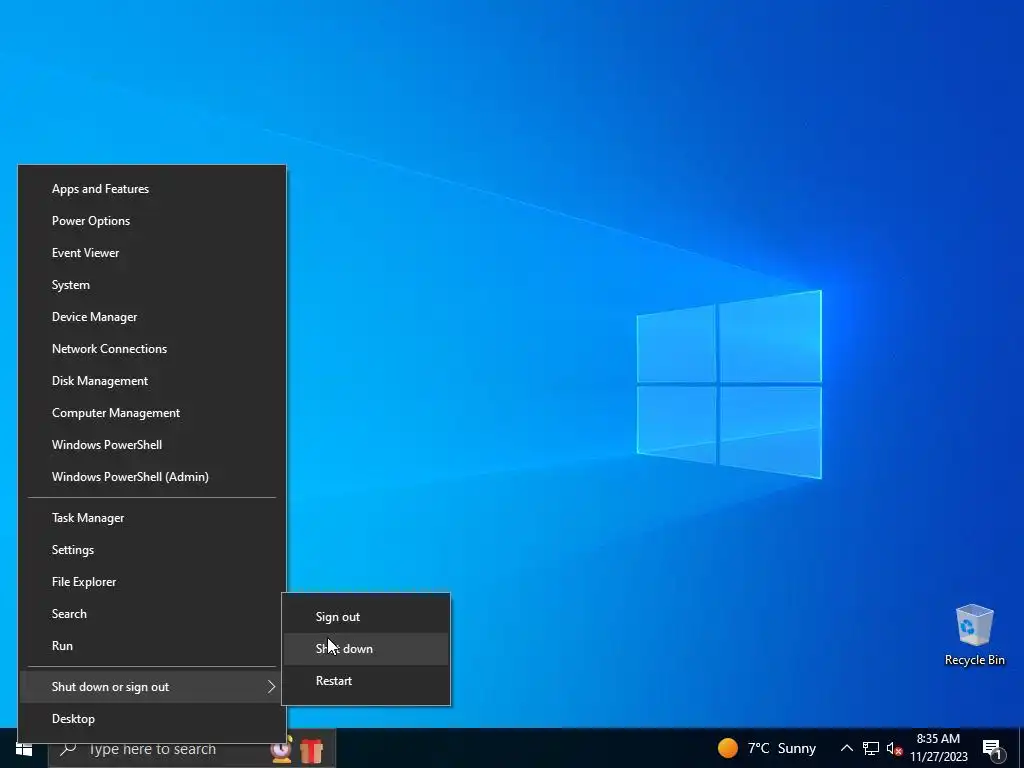Open the System entry

[152, 285]
